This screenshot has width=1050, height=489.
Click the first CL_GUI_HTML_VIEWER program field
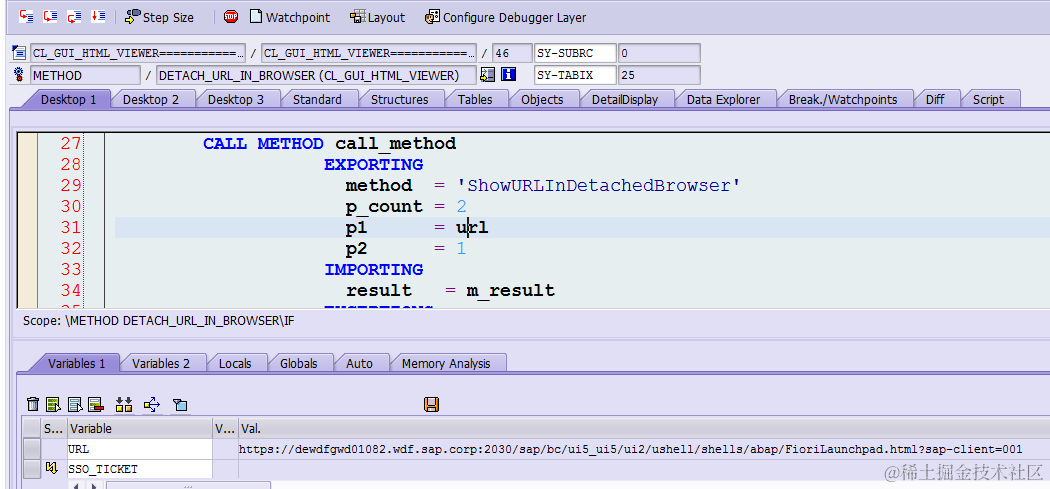[138, 54]
